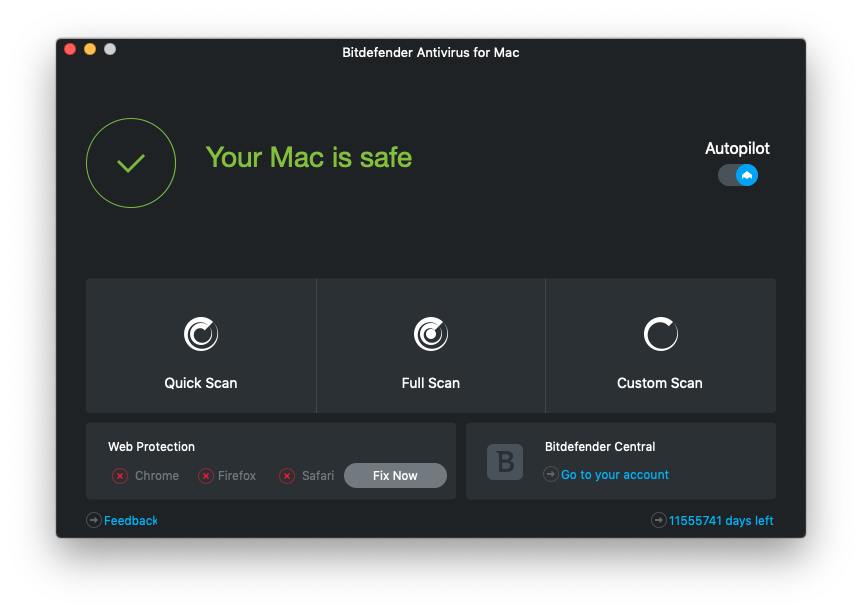Viewport: 862px width, 612px height.
Task: Open the 11555741 days left link
Action: point(721,521)
